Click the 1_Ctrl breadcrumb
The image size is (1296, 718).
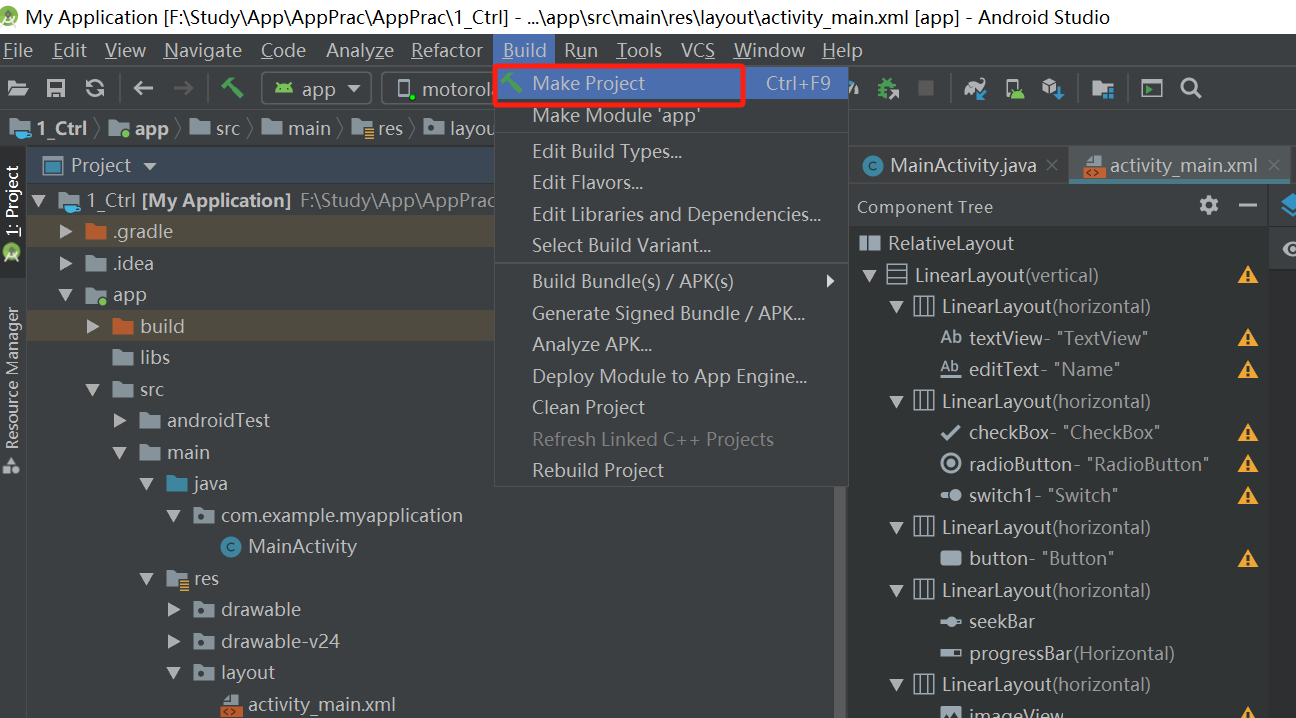point(48,128)
